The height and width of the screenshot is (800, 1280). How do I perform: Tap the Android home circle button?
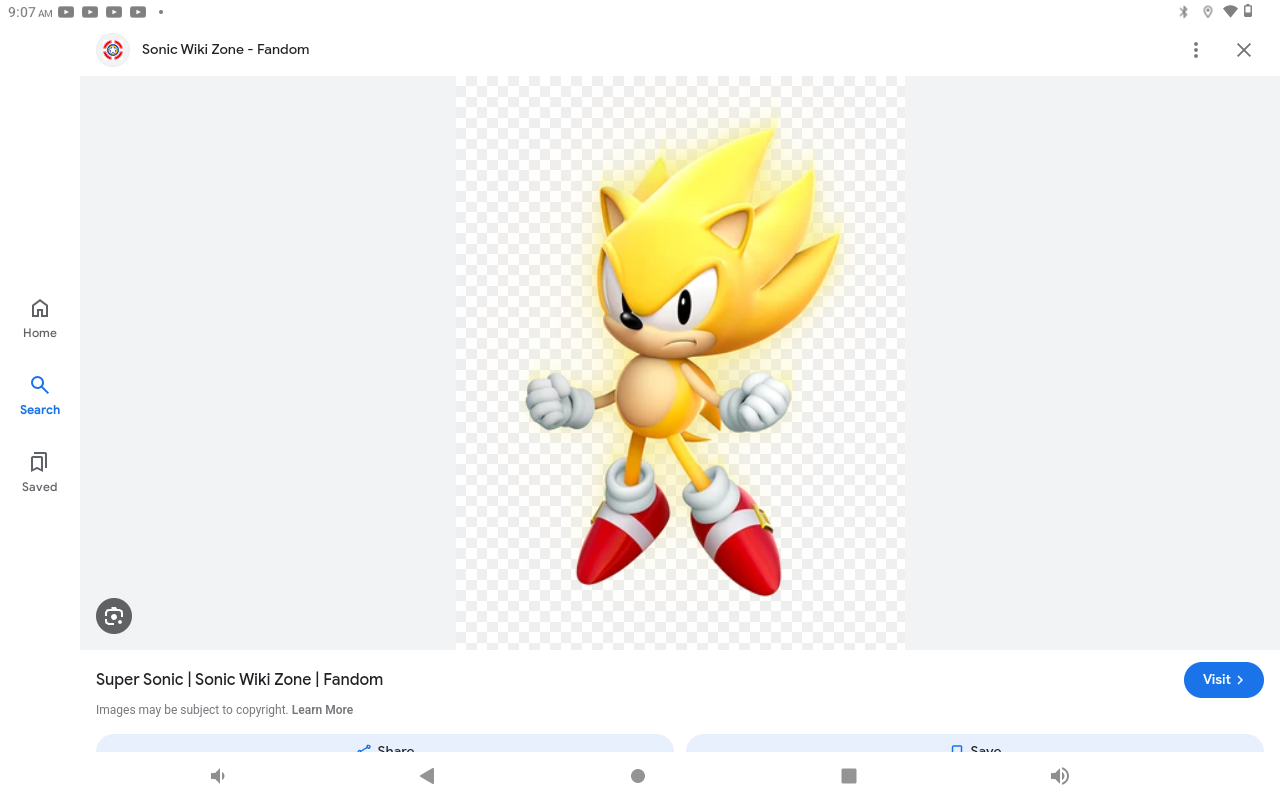pos(638,776)
